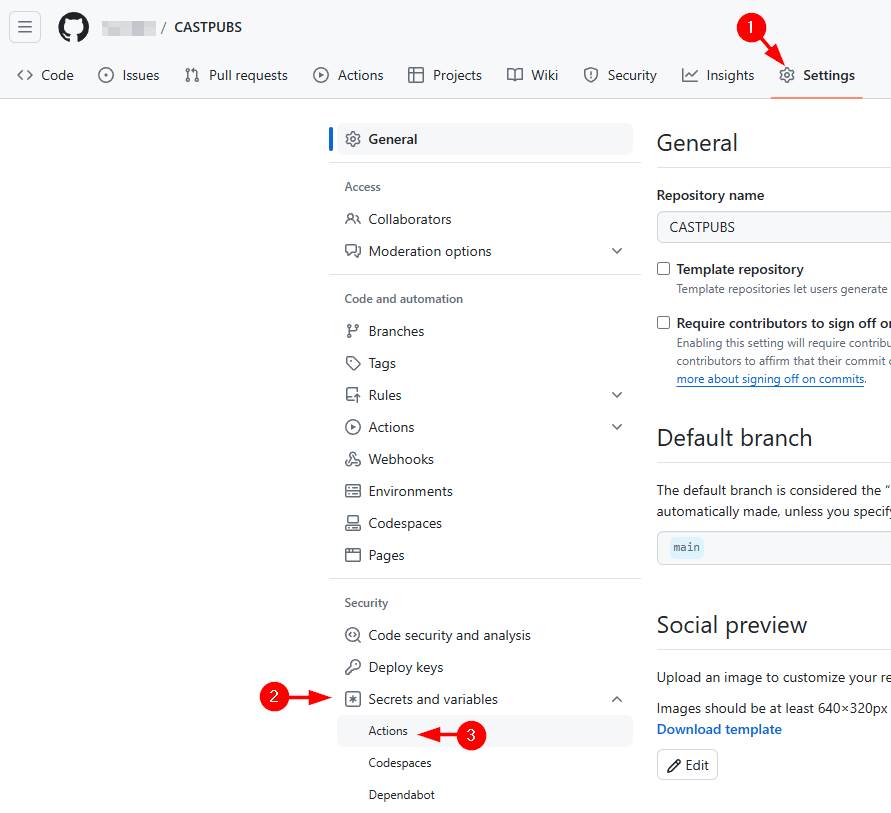Click the Webhooks icon in sidebar
The height and width of the screenshot is (813, 891).
(x=352, y=459)
